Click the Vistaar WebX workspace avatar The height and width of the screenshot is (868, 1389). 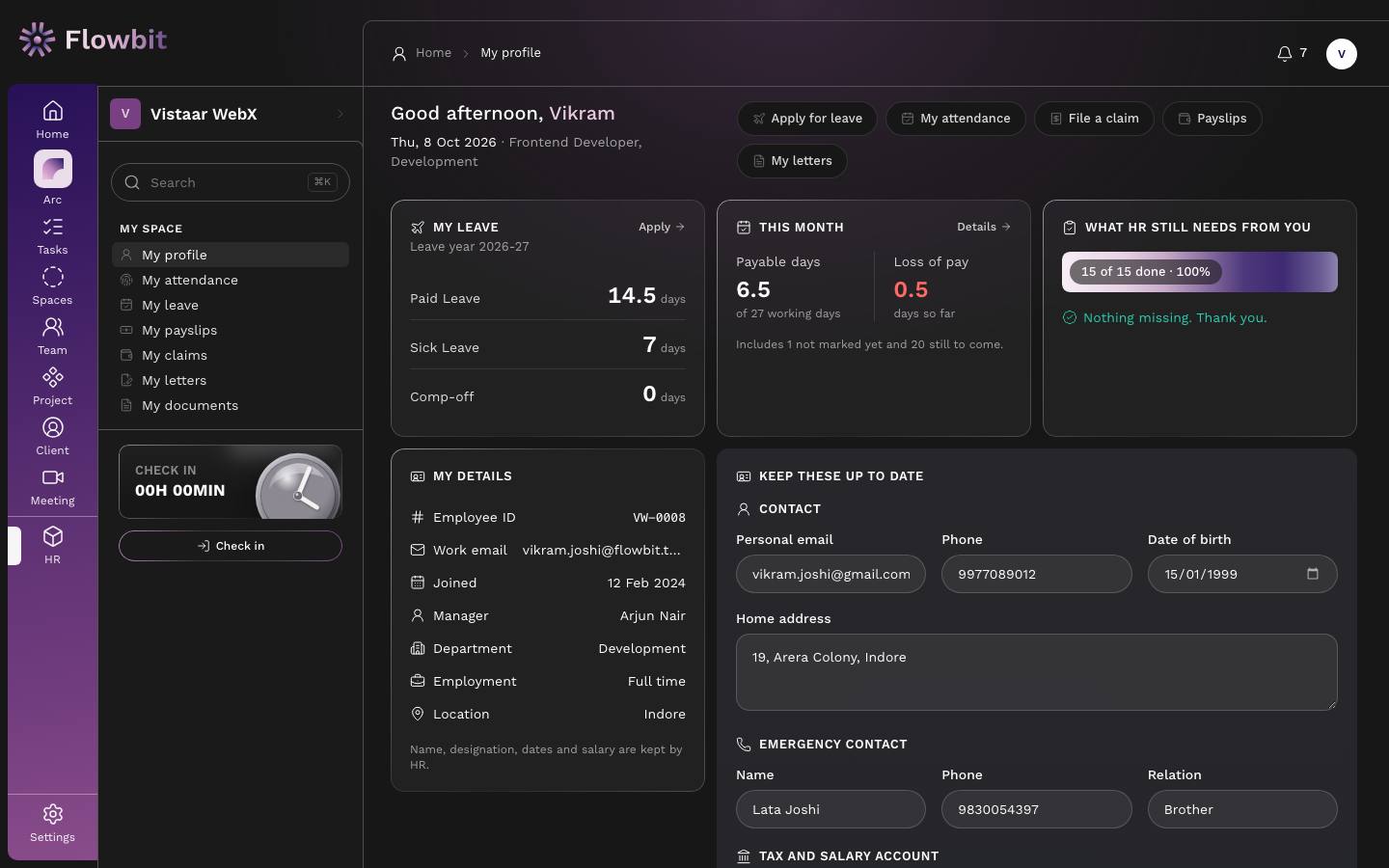125,114
